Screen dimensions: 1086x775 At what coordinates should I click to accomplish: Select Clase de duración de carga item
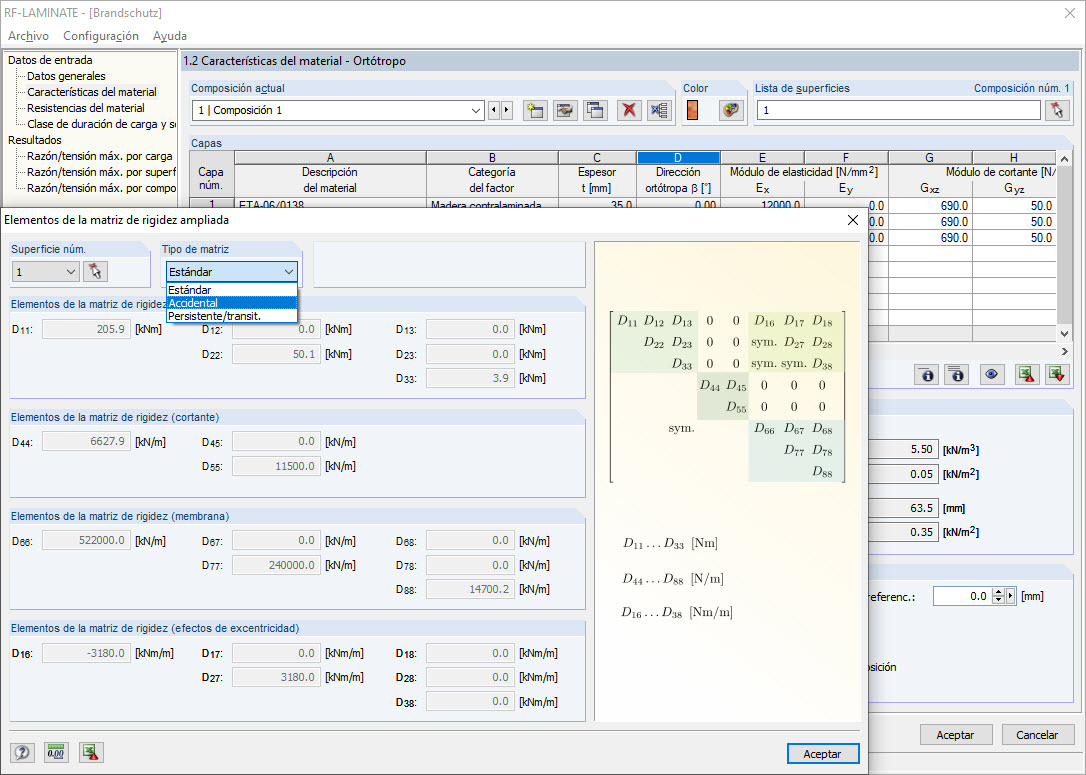click(x=101, y=124)
